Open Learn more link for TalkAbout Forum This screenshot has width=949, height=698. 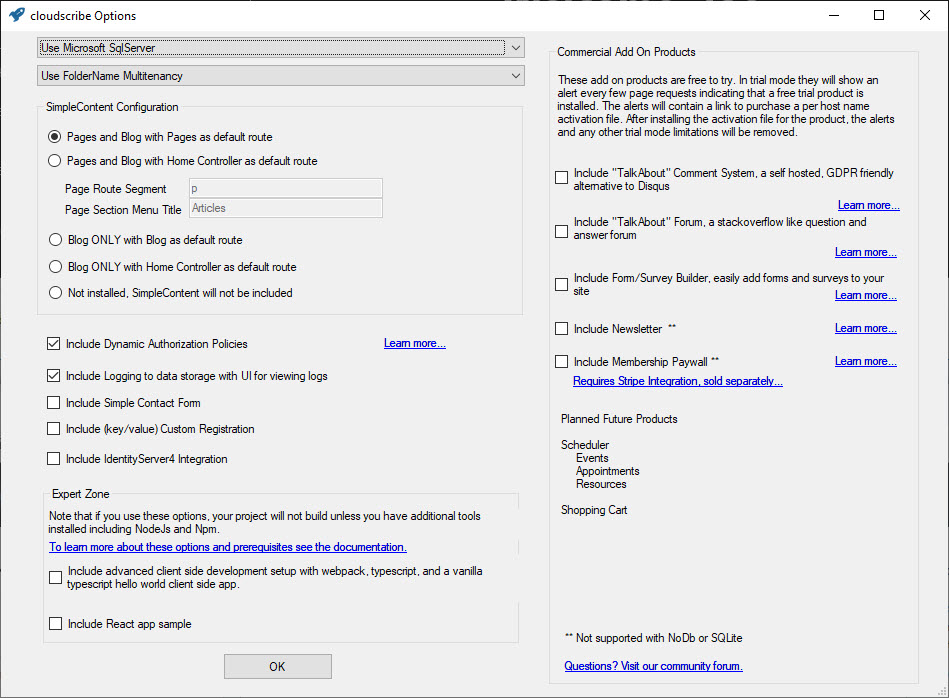click(x=865, y=252)
